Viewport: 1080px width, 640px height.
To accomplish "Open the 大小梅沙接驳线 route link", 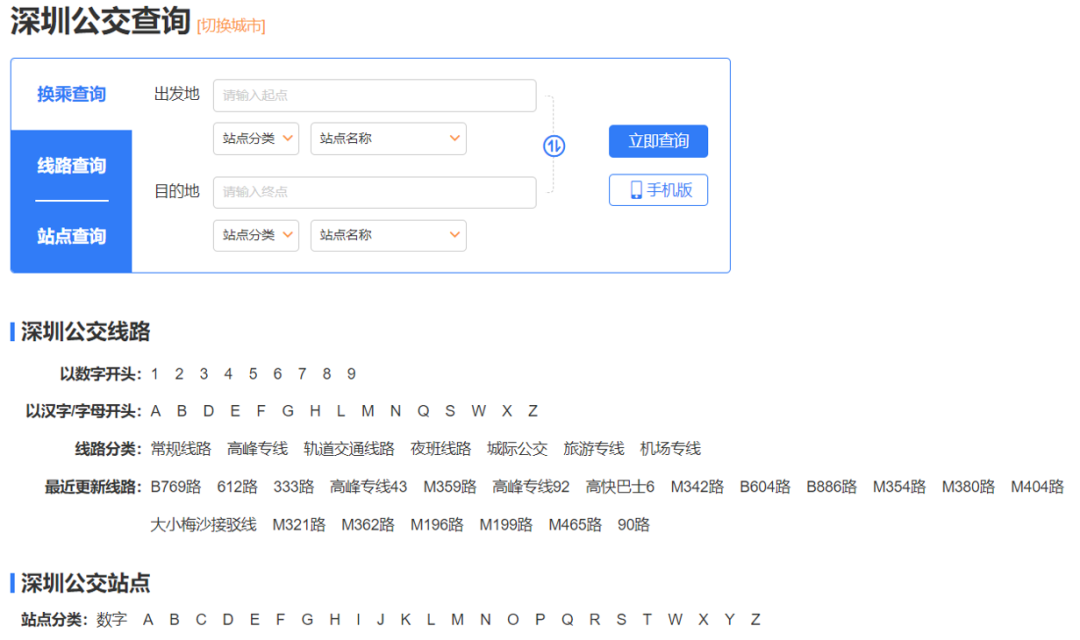I will coord(203,525).
